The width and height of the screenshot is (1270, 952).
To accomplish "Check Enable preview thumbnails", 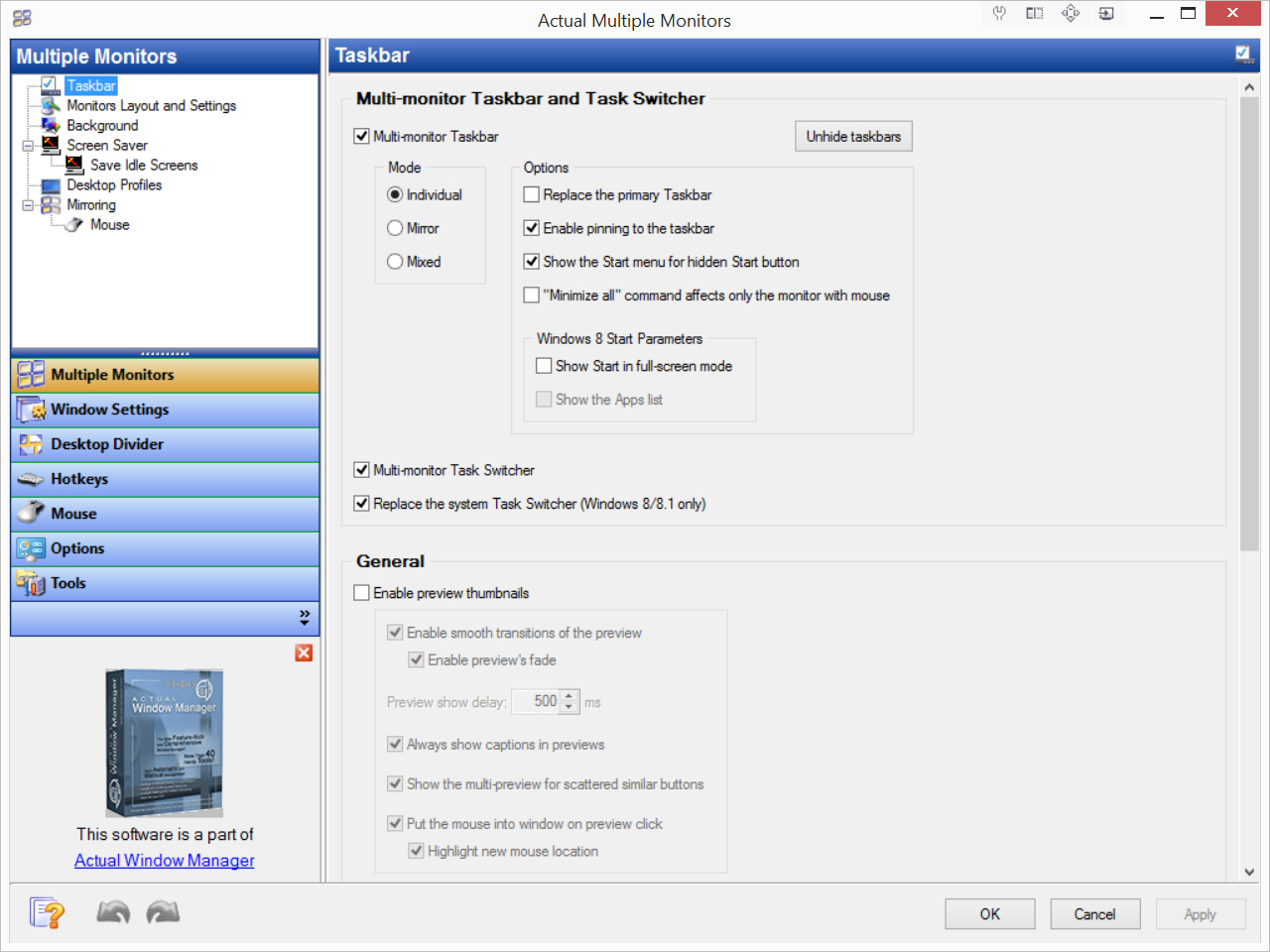I will [362, 593].
